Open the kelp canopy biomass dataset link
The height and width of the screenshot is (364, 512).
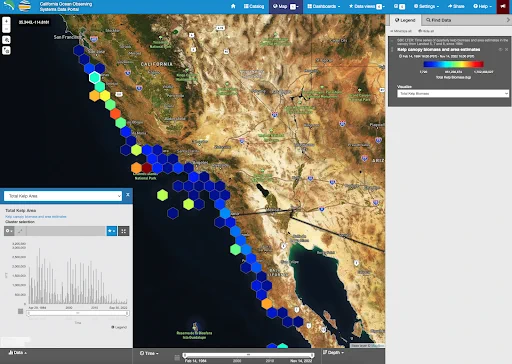[36, 217]
